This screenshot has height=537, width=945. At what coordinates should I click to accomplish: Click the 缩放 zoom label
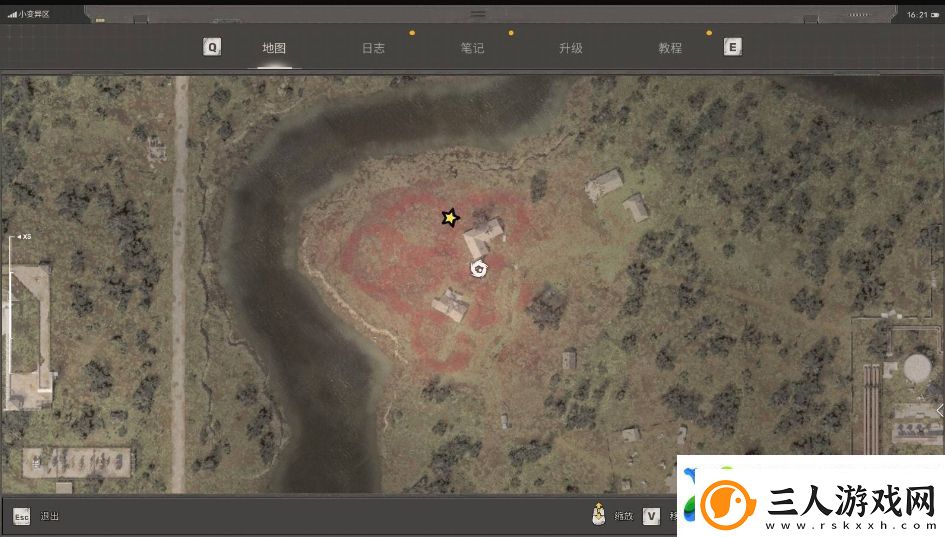pos(624,516)
